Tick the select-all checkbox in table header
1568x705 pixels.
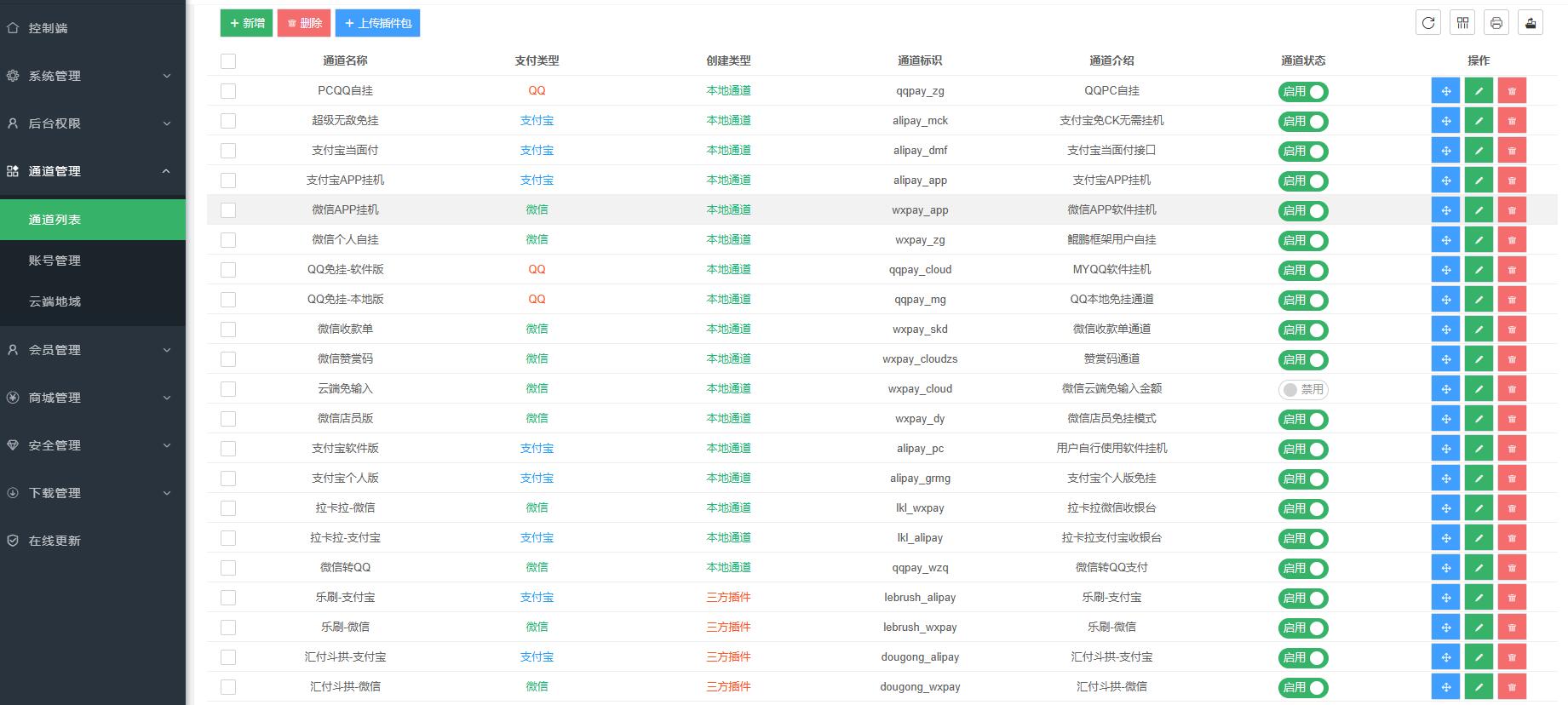(228, 61)
